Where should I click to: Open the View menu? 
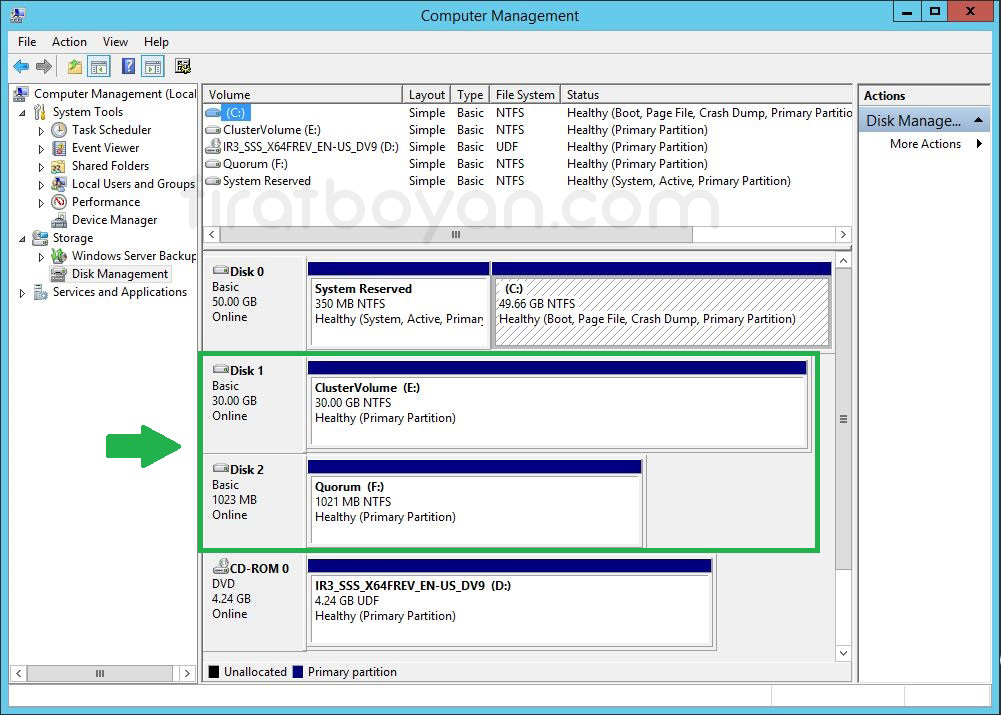[116, 41]
